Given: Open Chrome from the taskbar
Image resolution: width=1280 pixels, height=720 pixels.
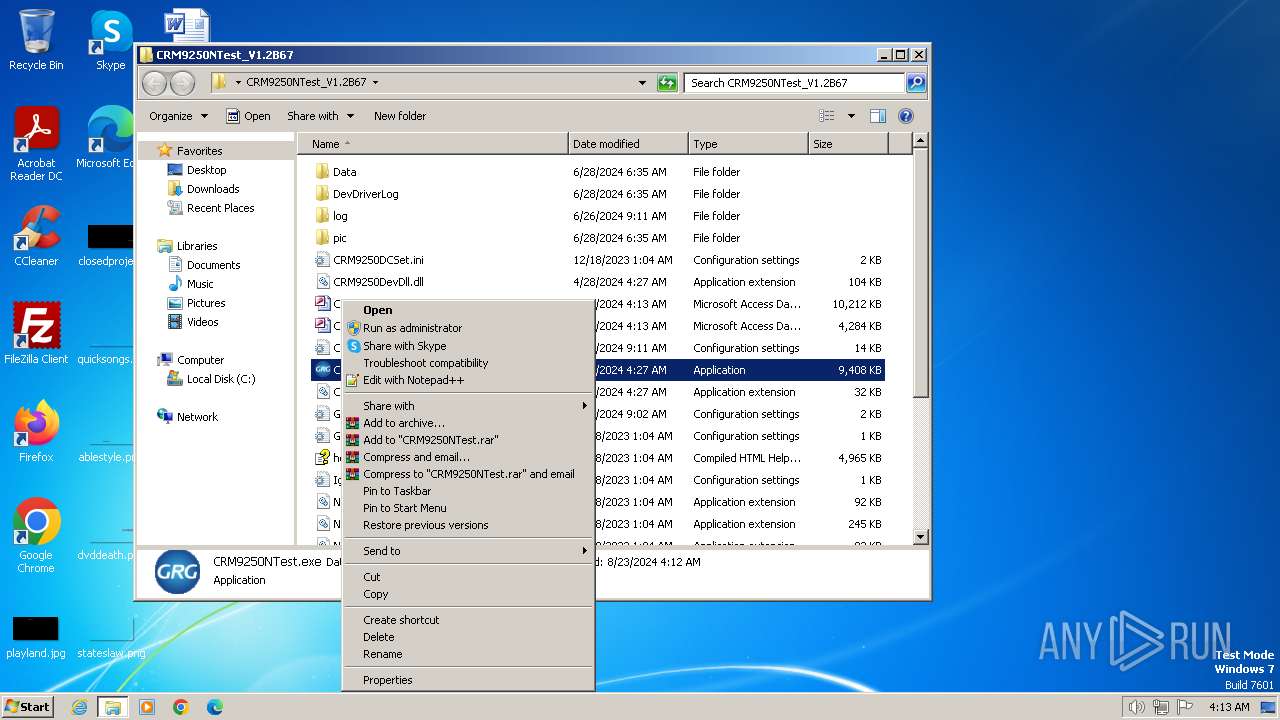Looking at the screenshot, I should pyautogui.click(x=181, y=707).
